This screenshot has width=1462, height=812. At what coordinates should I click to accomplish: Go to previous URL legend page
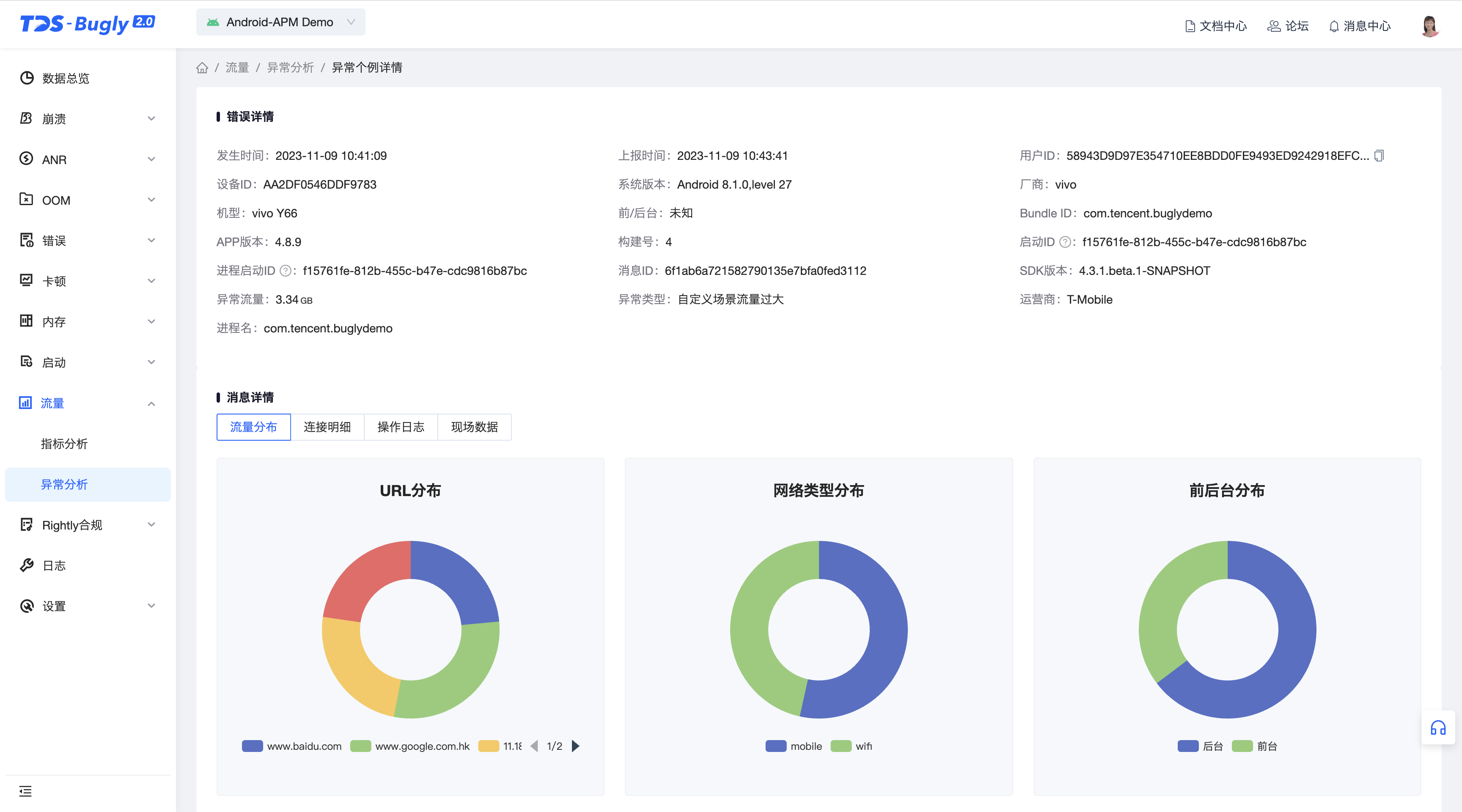[x=534, y=746]
